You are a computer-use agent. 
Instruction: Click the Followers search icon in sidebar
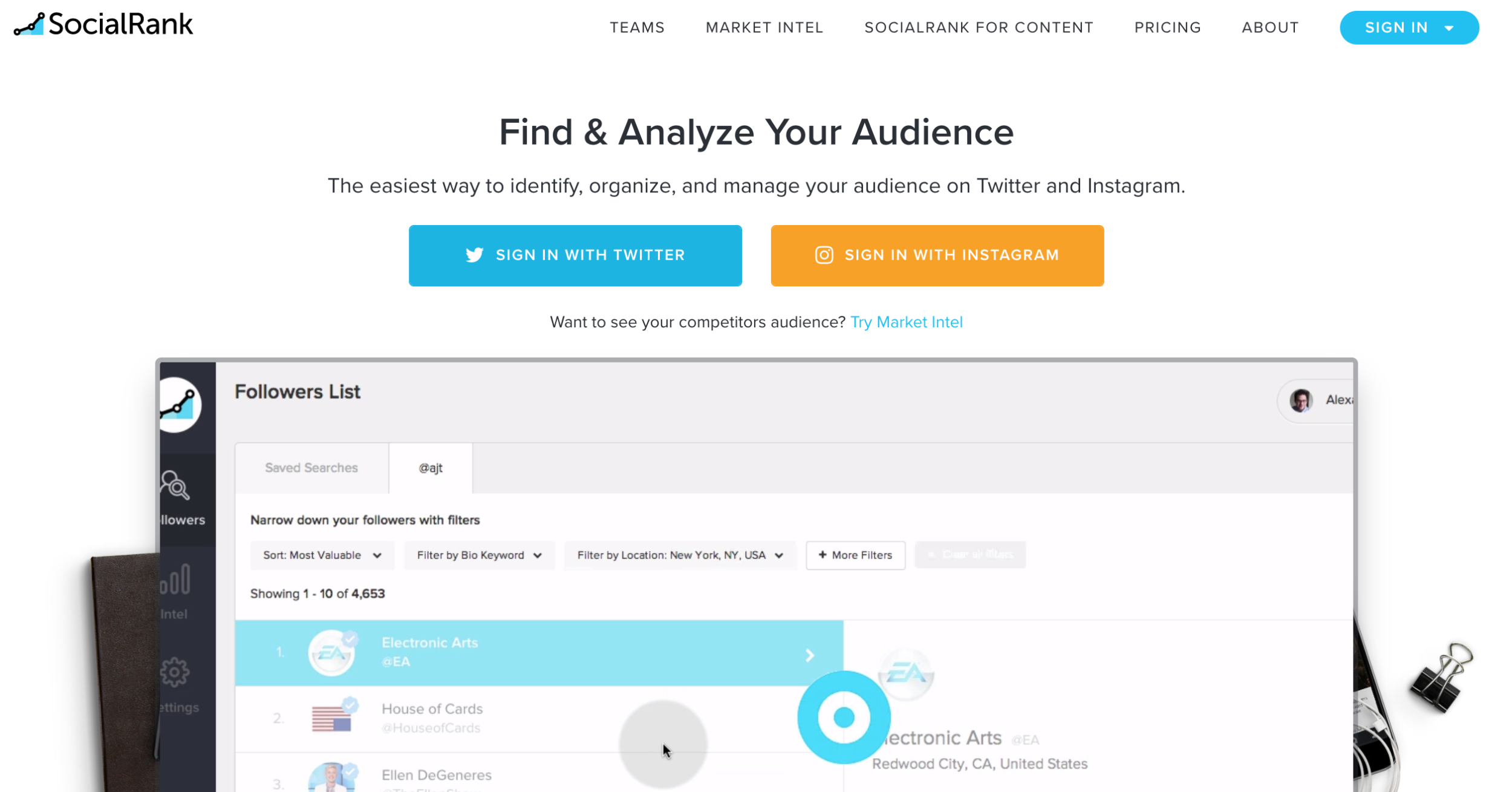175,485
